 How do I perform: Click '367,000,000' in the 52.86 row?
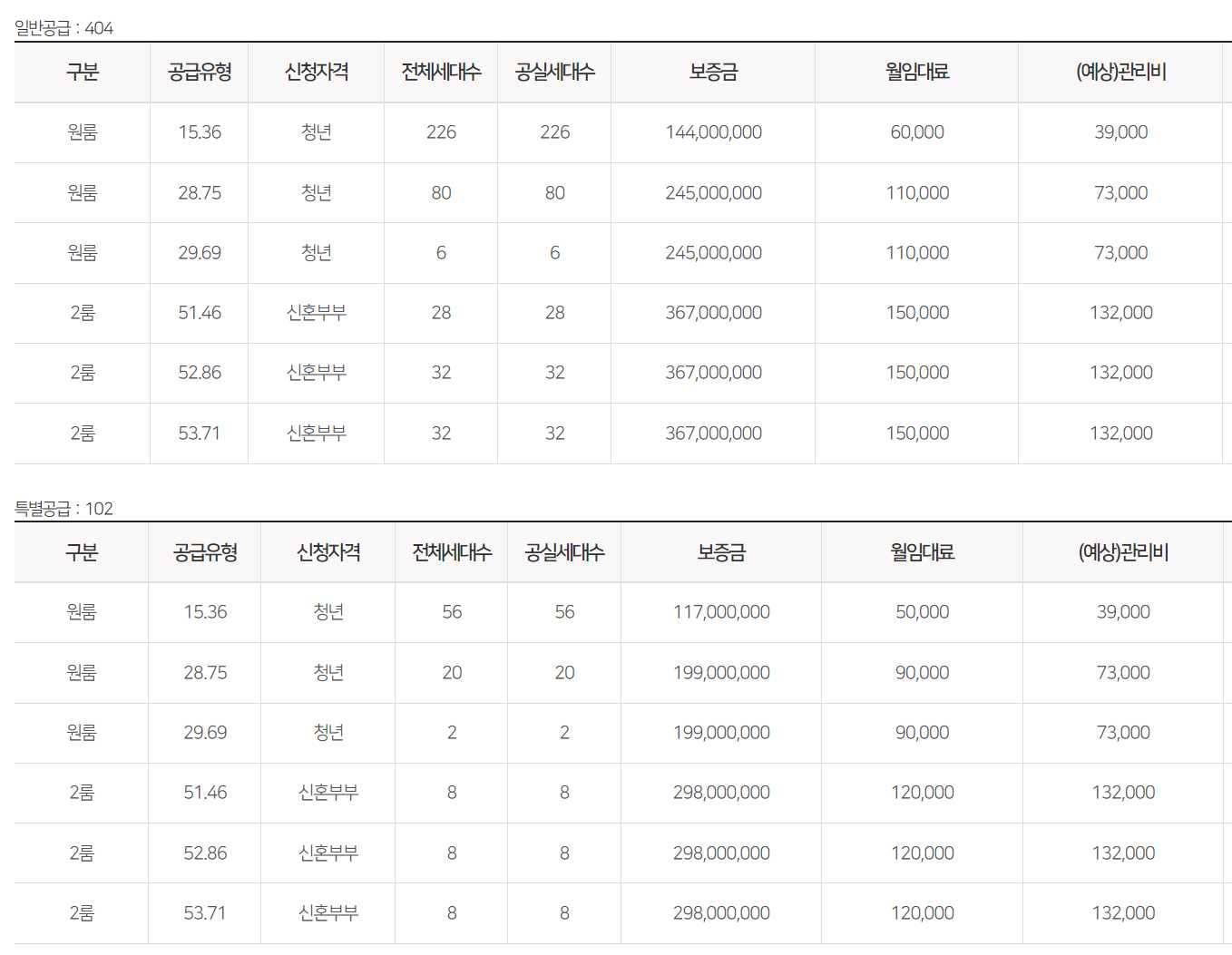coord(713,373)
